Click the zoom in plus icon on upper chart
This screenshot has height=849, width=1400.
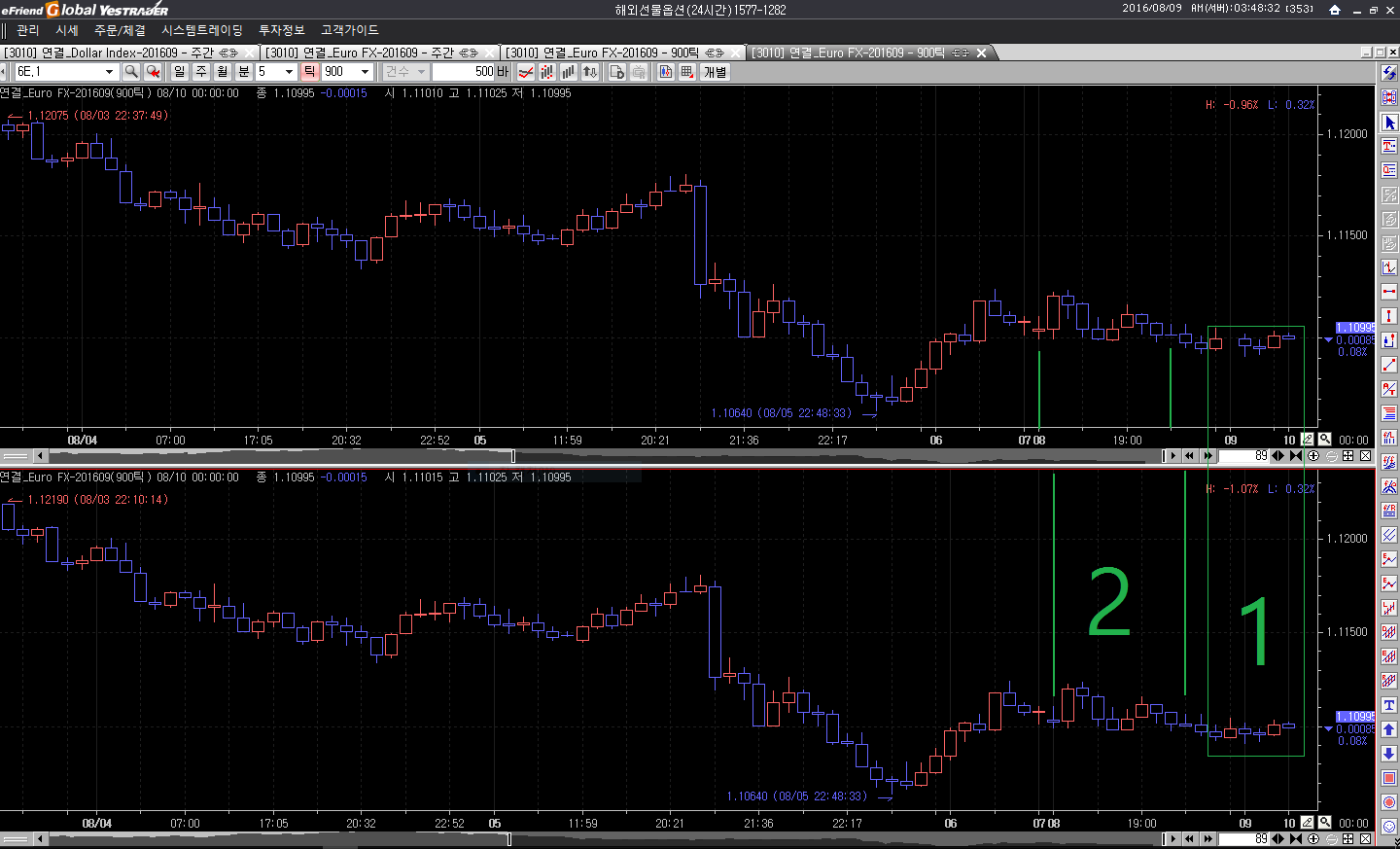tap(1313, 455)
